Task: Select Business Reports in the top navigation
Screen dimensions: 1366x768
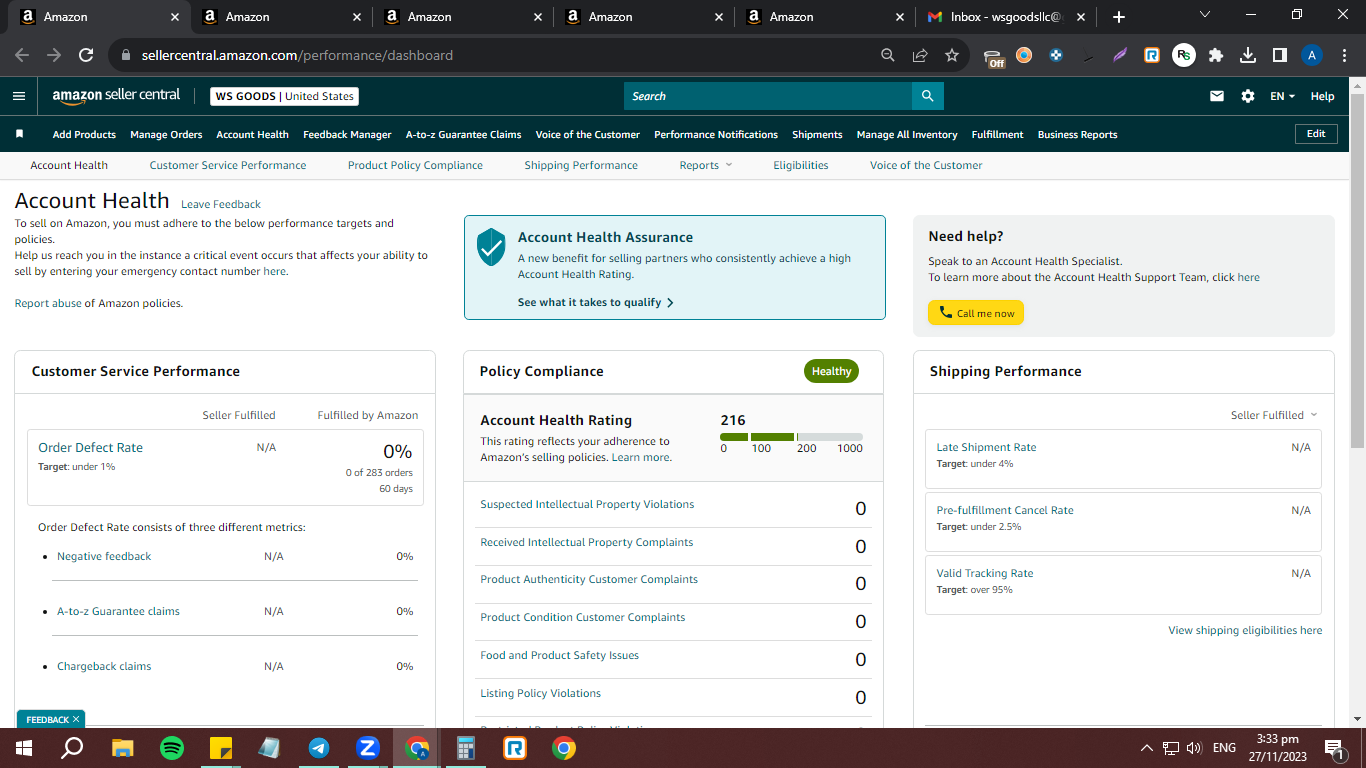Action: (x=1077, y=134)
